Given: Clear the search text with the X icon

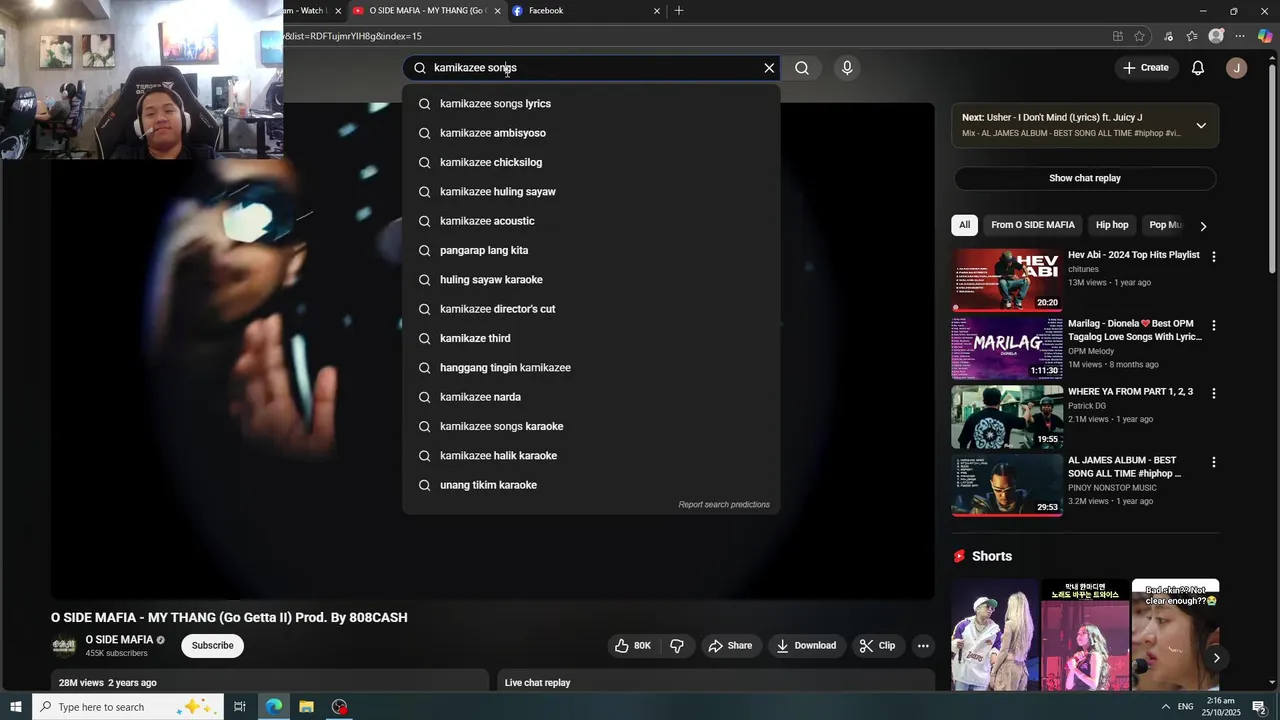Looking at the screenshot, I should click(x=769, y=68).
